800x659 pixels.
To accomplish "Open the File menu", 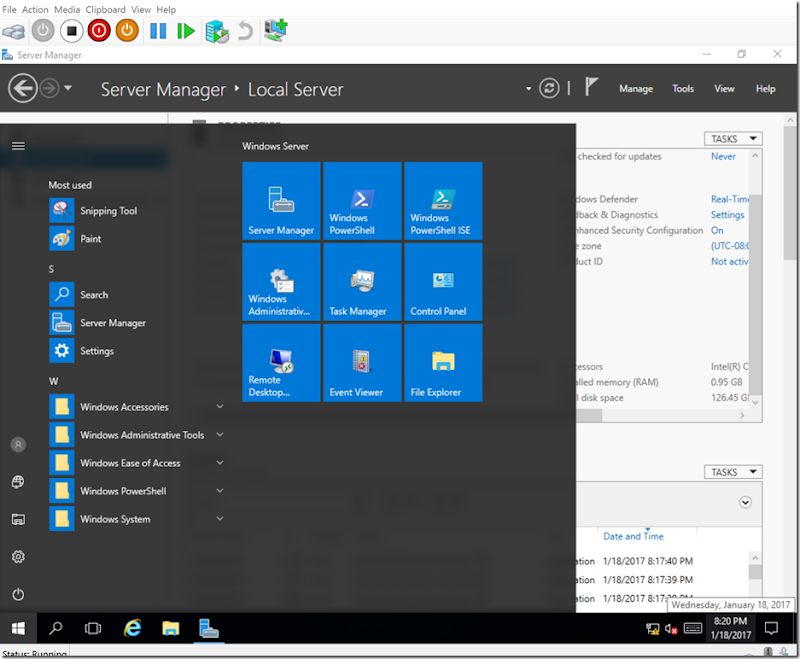I will [9, 9].
